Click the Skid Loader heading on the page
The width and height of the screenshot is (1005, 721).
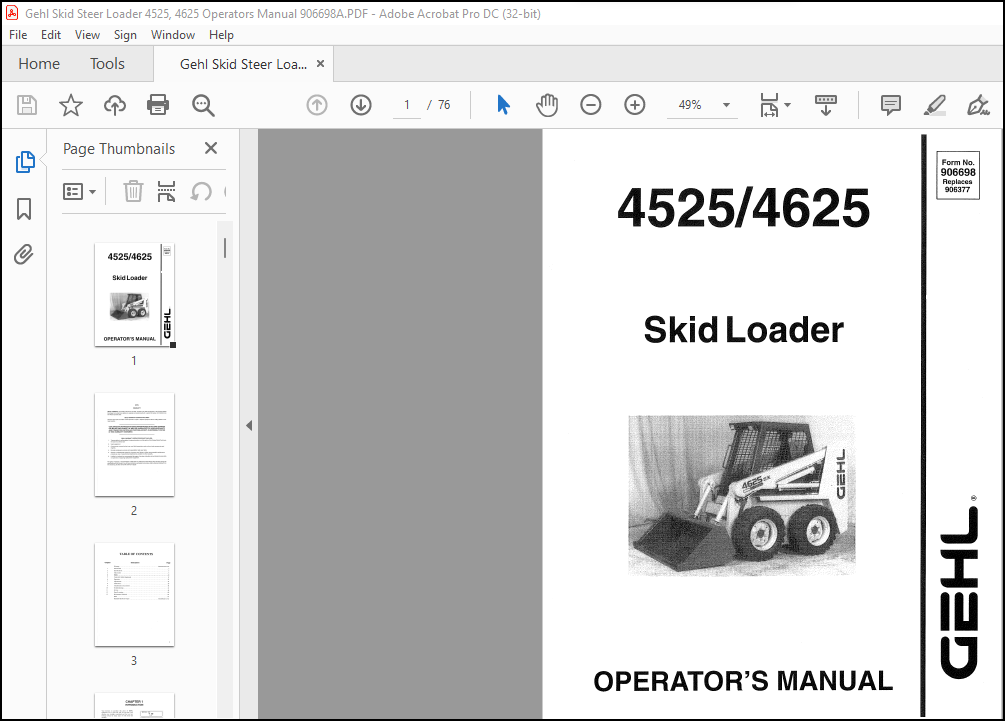(743, 329)
